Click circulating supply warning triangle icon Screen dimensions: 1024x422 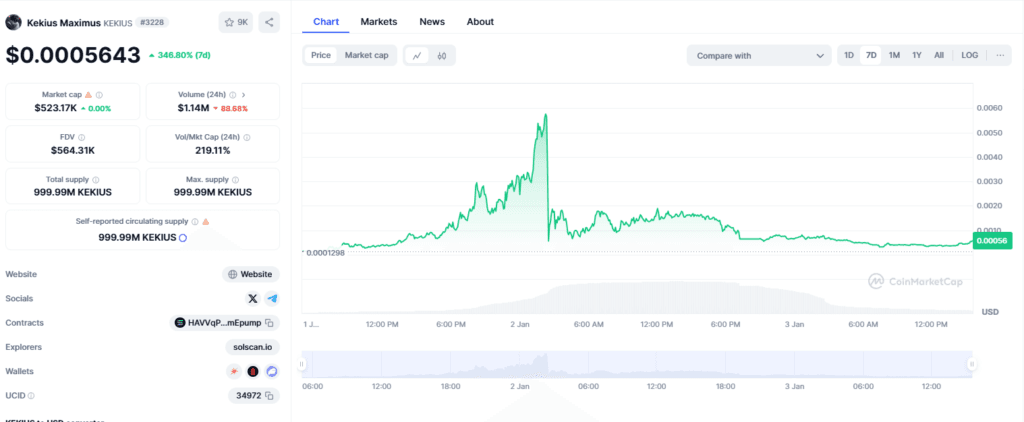coord(206,222)
